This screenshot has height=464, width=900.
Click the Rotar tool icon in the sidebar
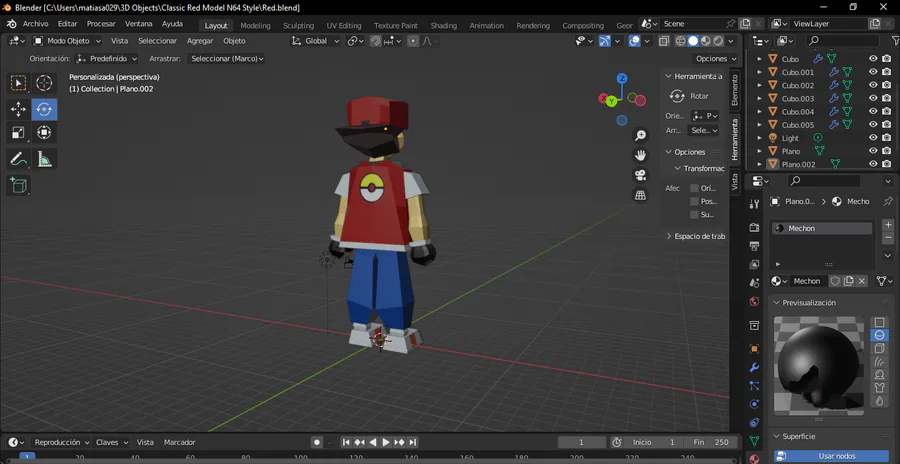tap(677, 96)
